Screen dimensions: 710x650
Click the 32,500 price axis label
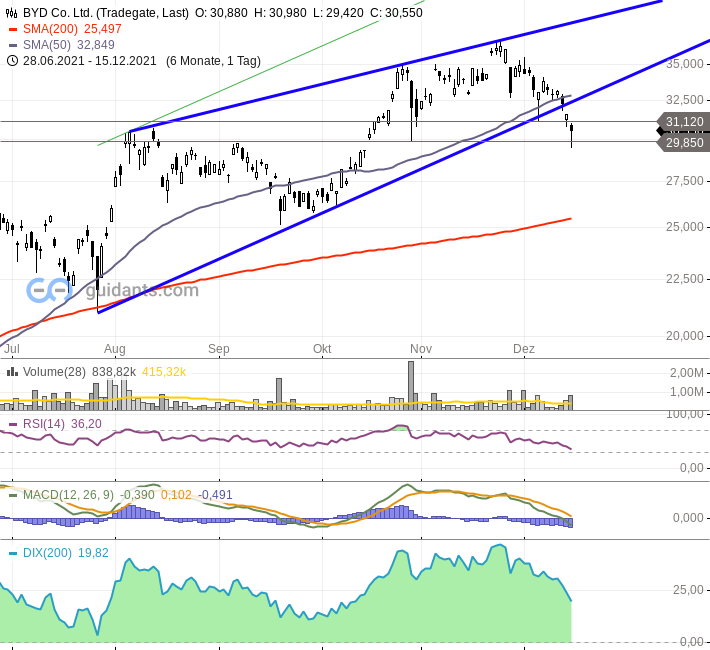click(685, 100)
